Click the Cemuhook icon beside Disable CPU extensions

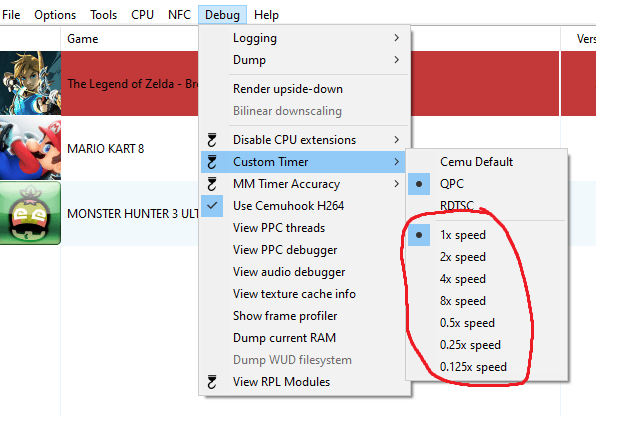point(212,140)
